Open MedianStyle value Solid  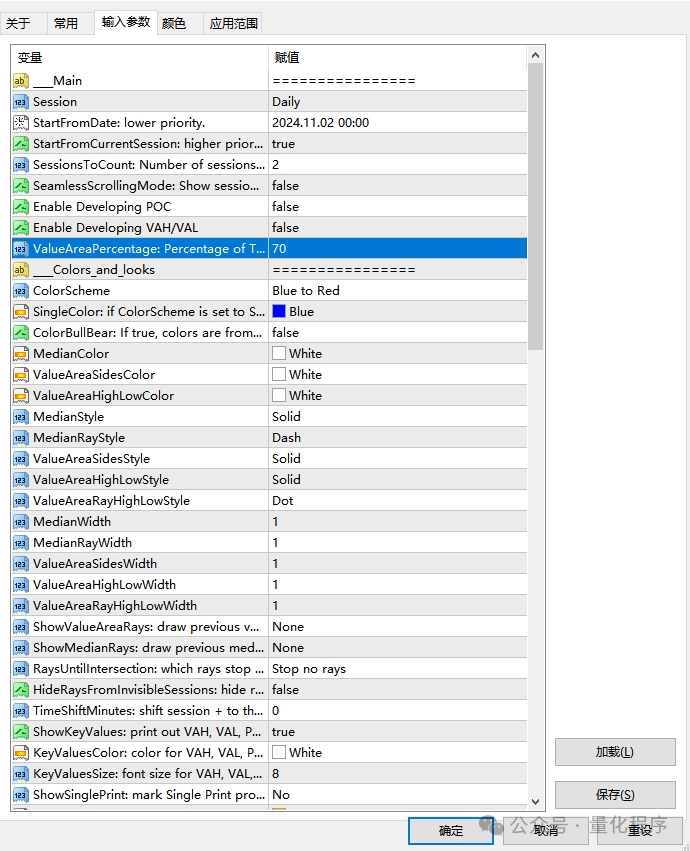(397, 417)
